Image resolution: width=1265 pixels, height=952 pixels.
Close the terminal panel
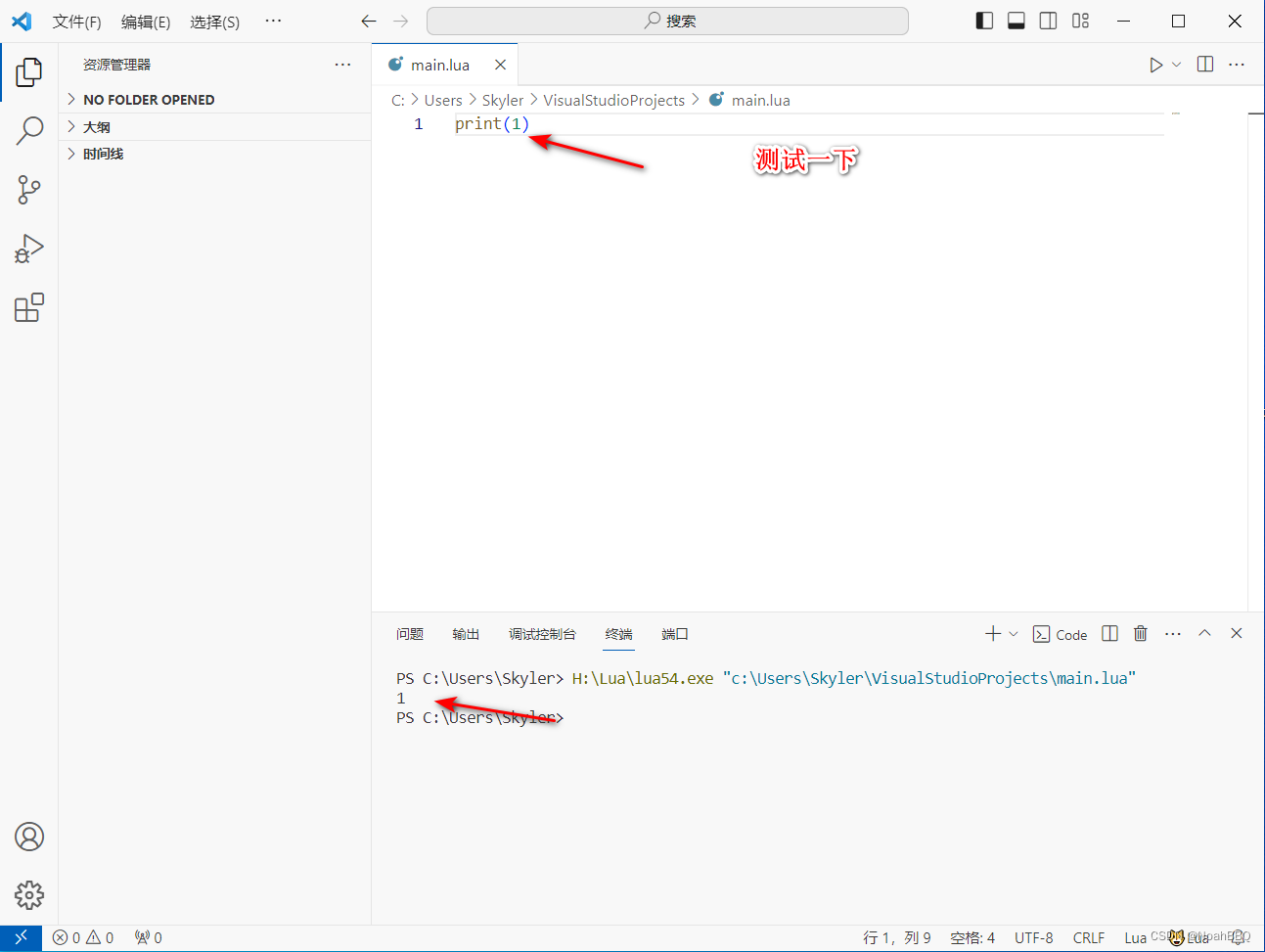tap(1237, 634)
